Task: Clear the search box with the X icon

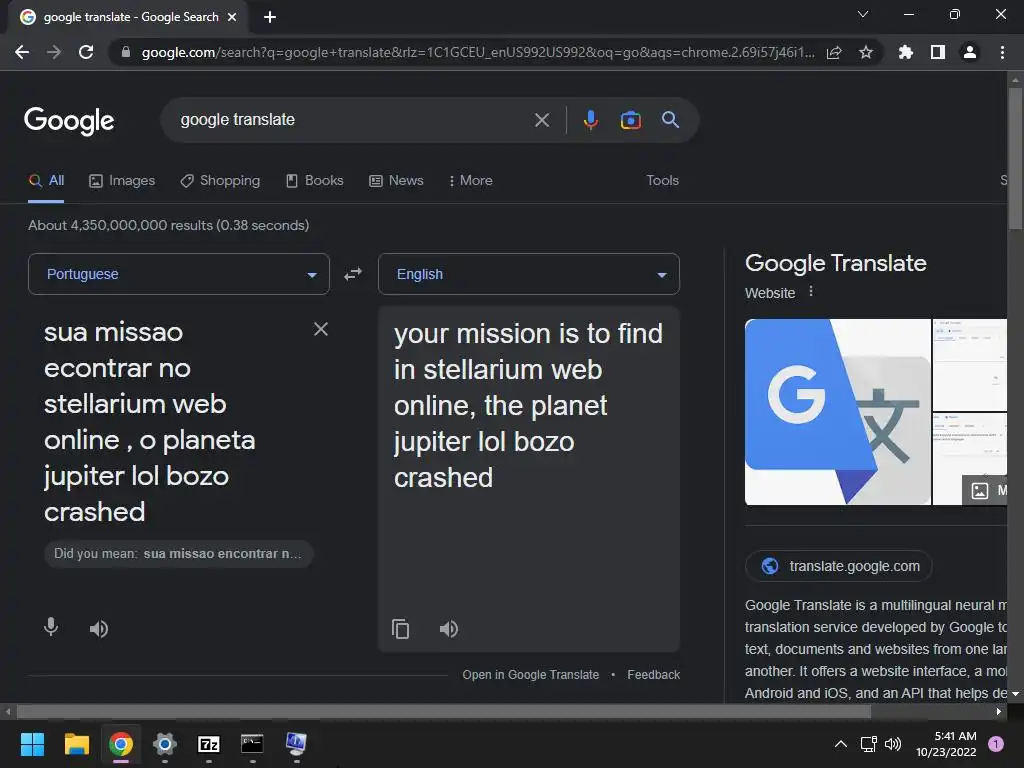Action: click(541, 120)
